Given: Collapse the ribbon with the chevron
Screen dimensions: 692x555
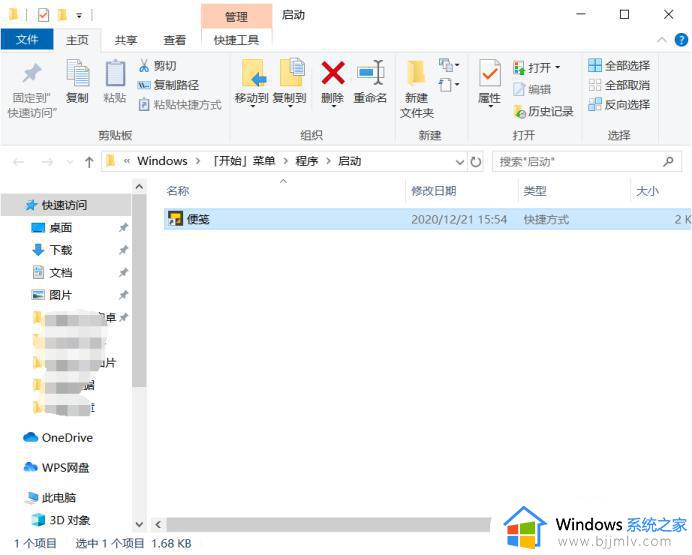Looking at the screenshot, I should (x=662, y=40).
